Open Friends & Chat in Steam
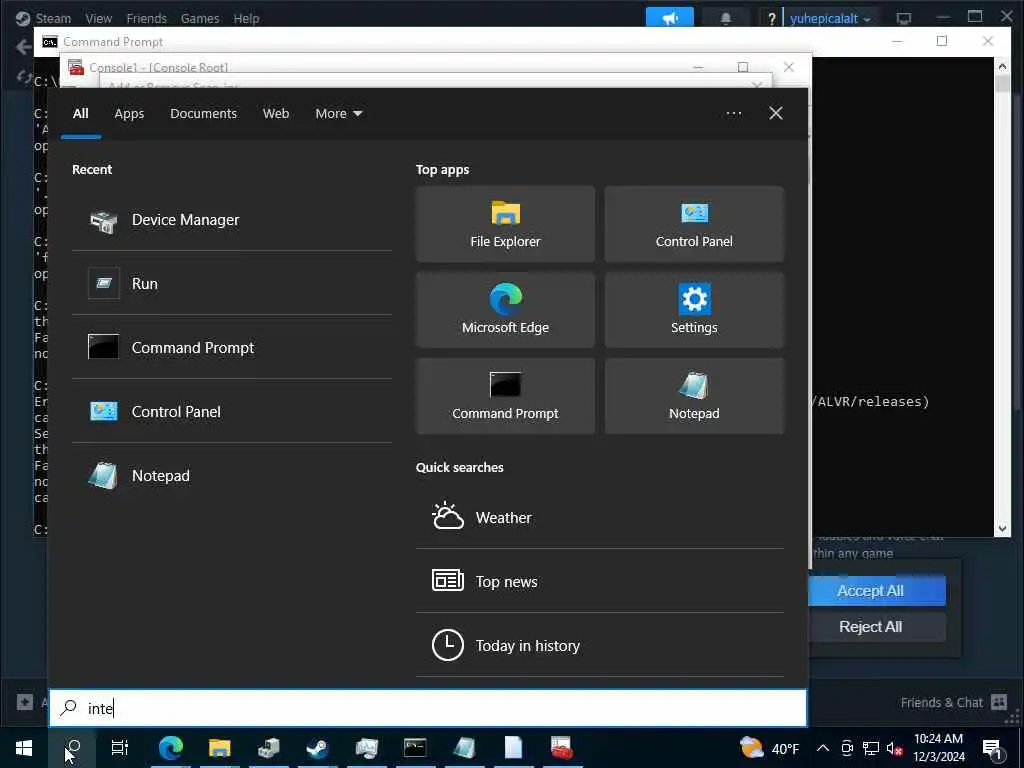 pos(954,702)
